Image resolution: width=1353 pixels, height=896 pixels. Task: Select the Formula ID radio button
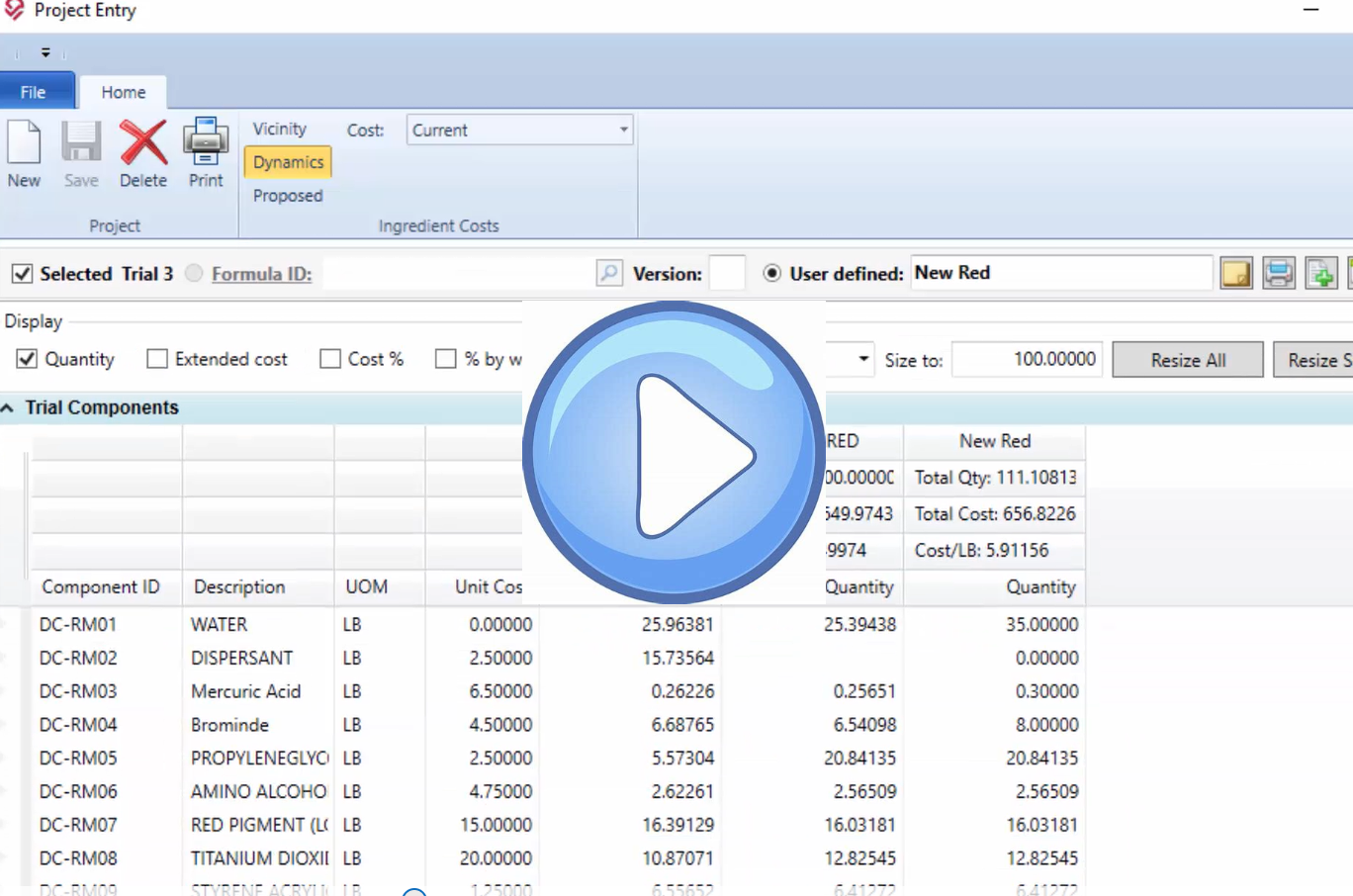coord(194,273)
